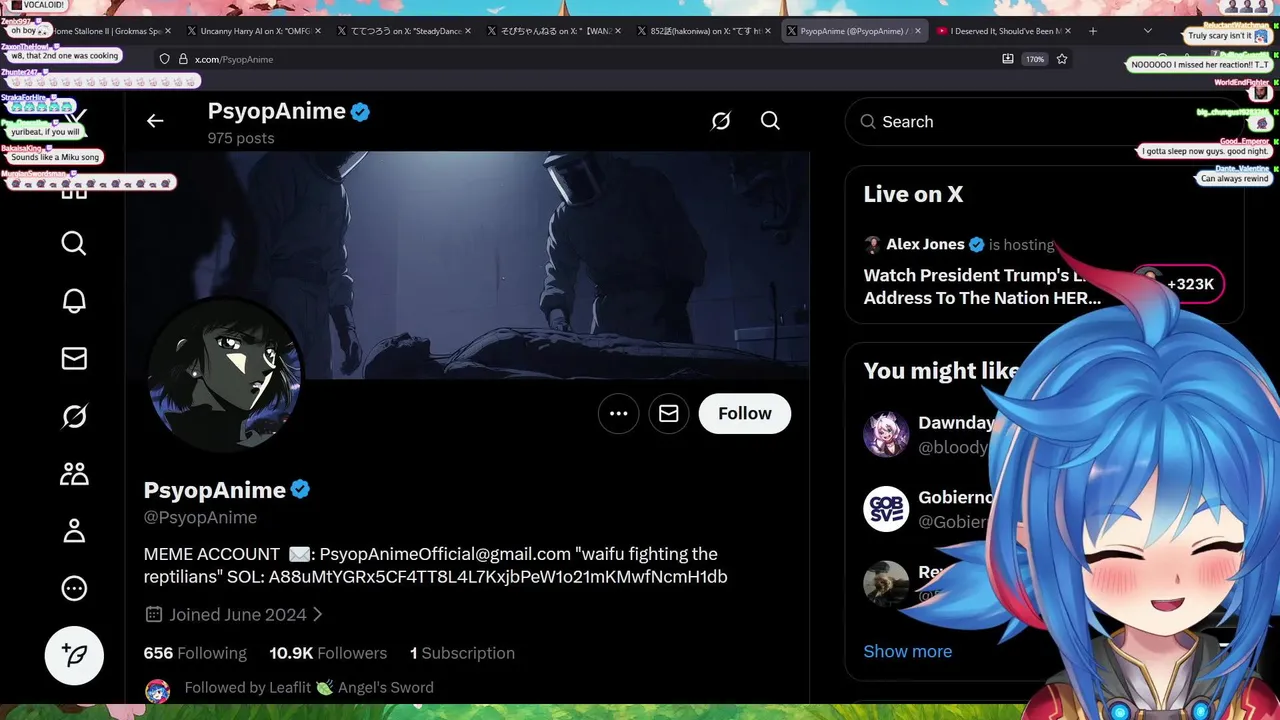Go back using the profile back arrow
Screen dimensions: 1280x720
155,121
